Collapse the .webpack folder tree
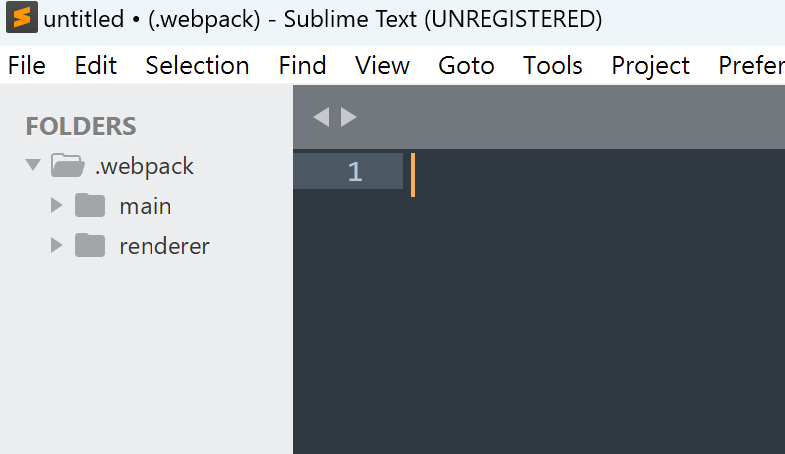 pyautogui.click(x=33, y=165)
